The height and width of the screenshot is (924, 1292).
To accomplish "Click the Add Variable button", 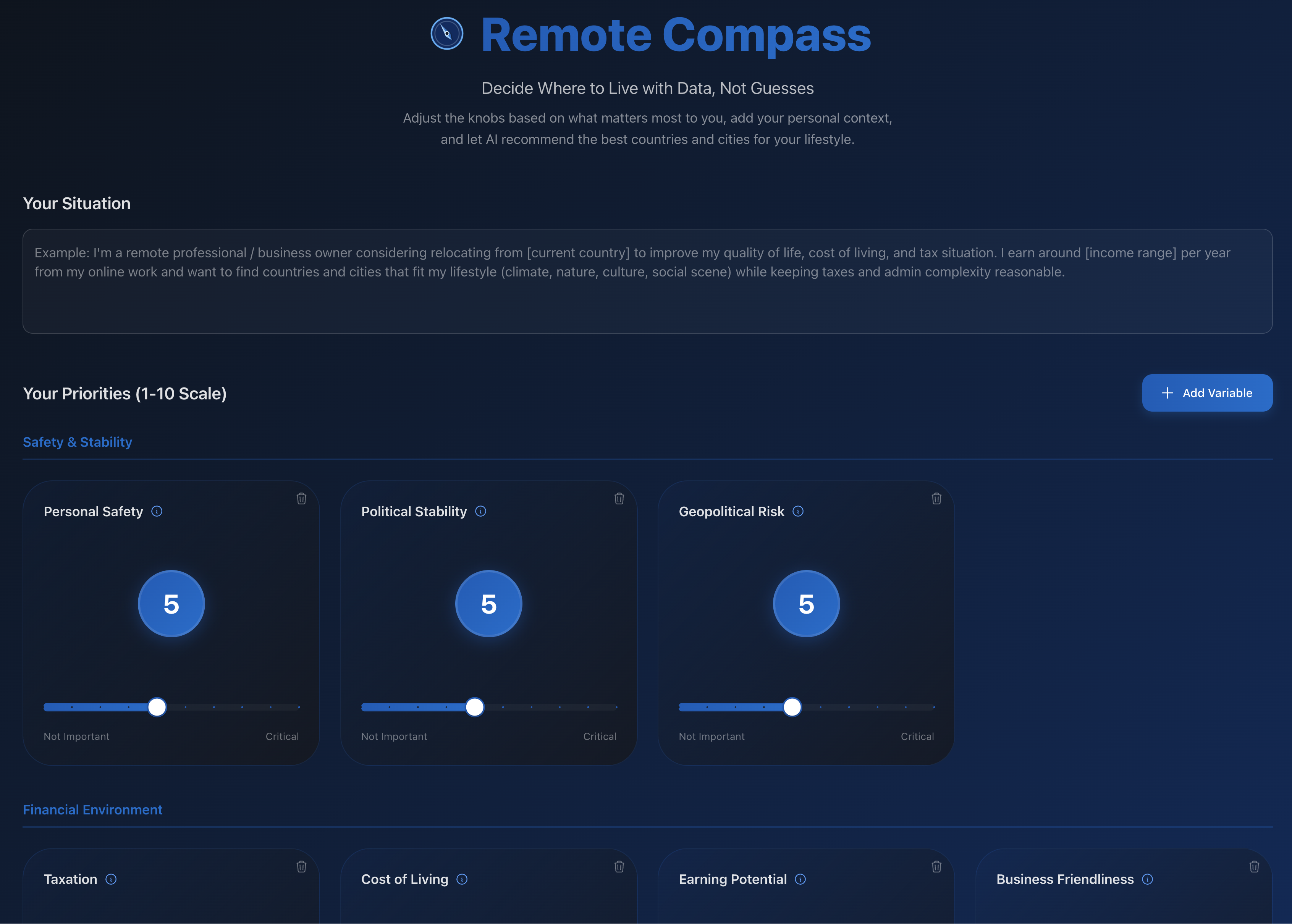I will tap(1207, 393).
